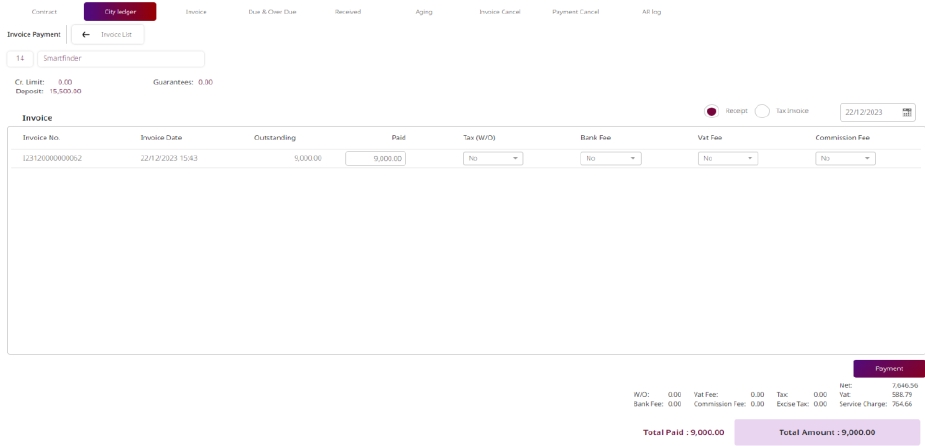Open the Commission Fee dropdown

pos(845,158)
